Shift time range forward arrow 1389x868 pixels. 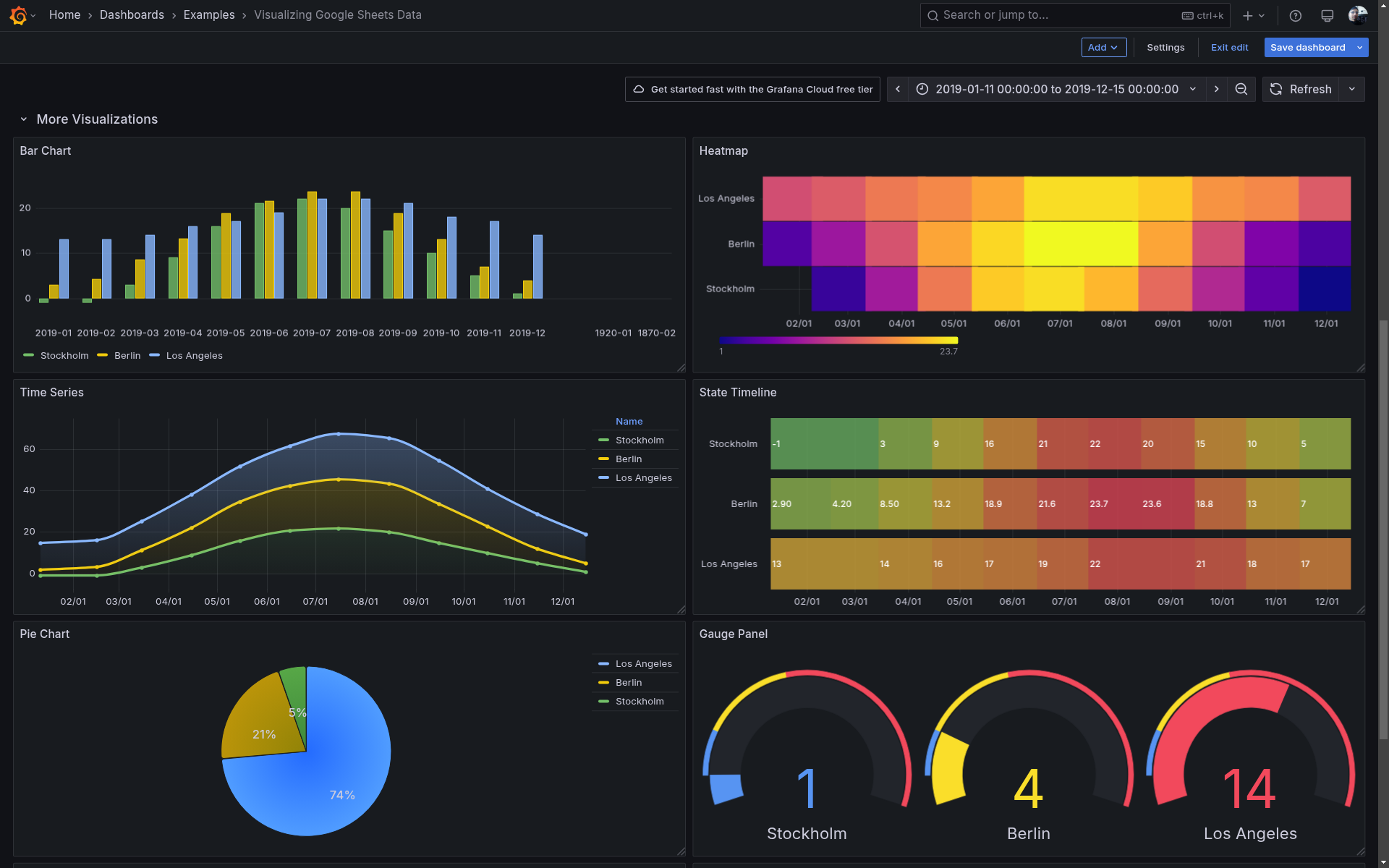(x=1217, y=89)
